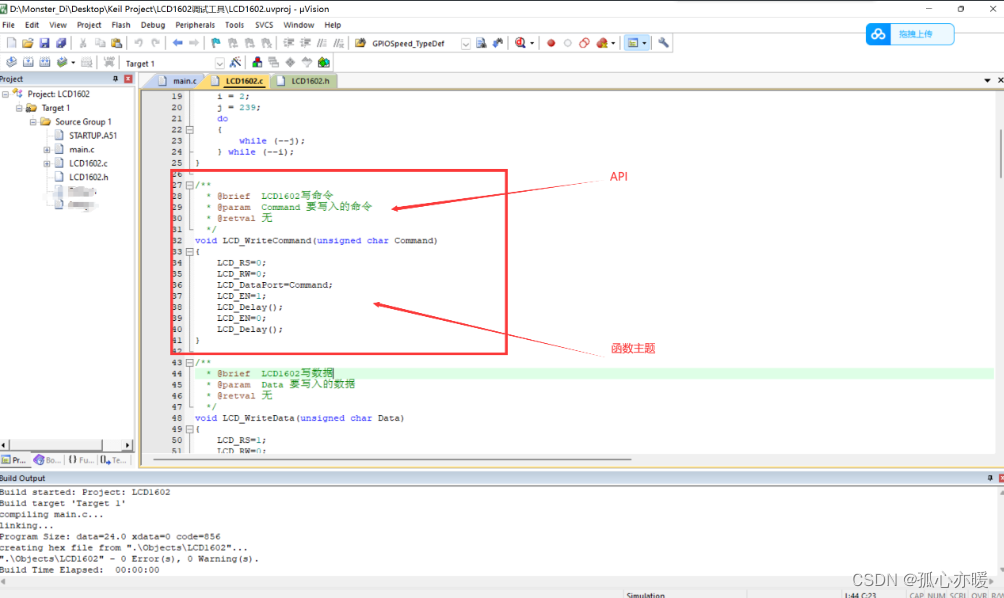The image size is (1004, 598).
Task: Toggle a bookmark with the flag icon
Action: click(216, 43)
